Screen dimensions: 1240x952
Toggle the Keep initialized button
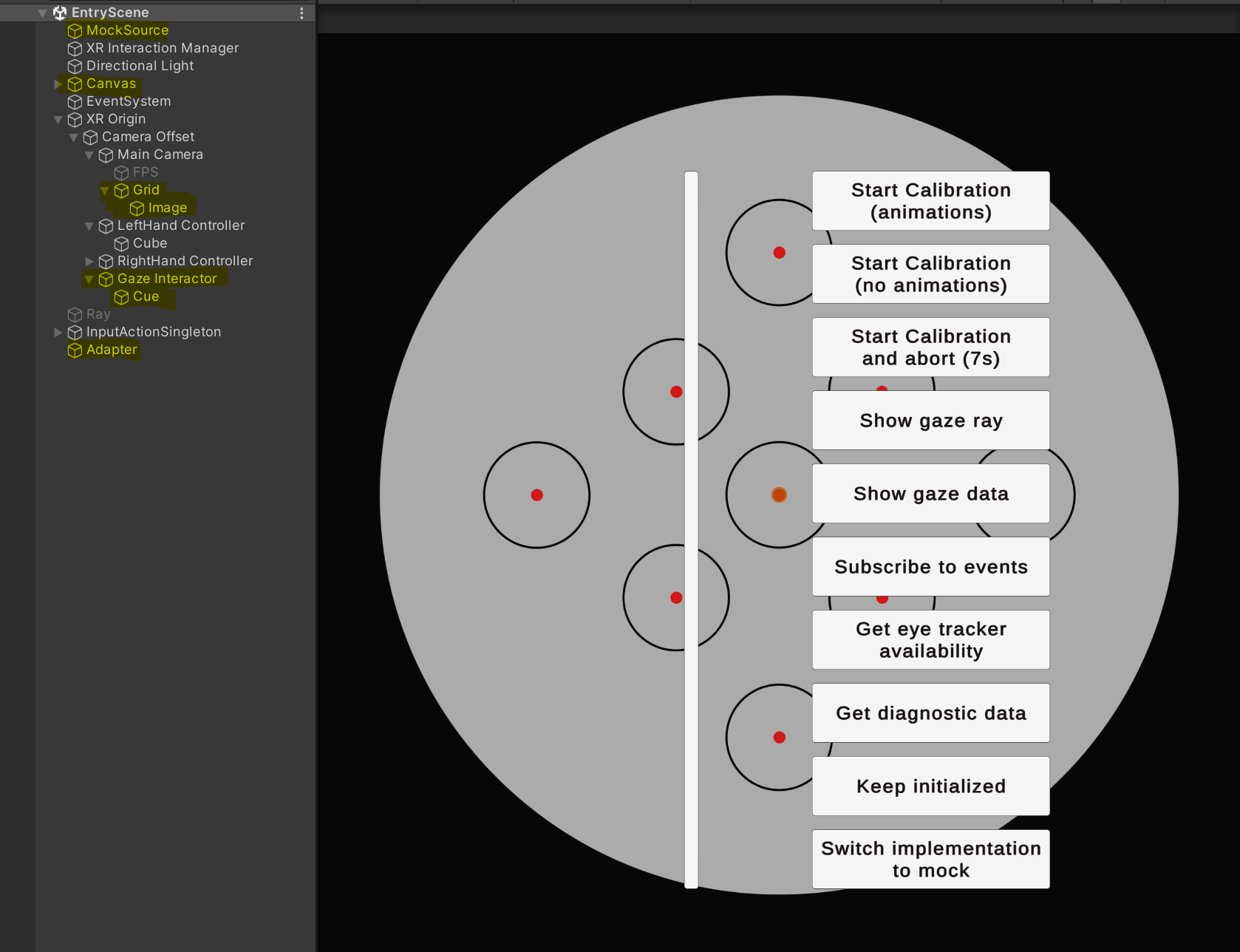pos(930,786)
